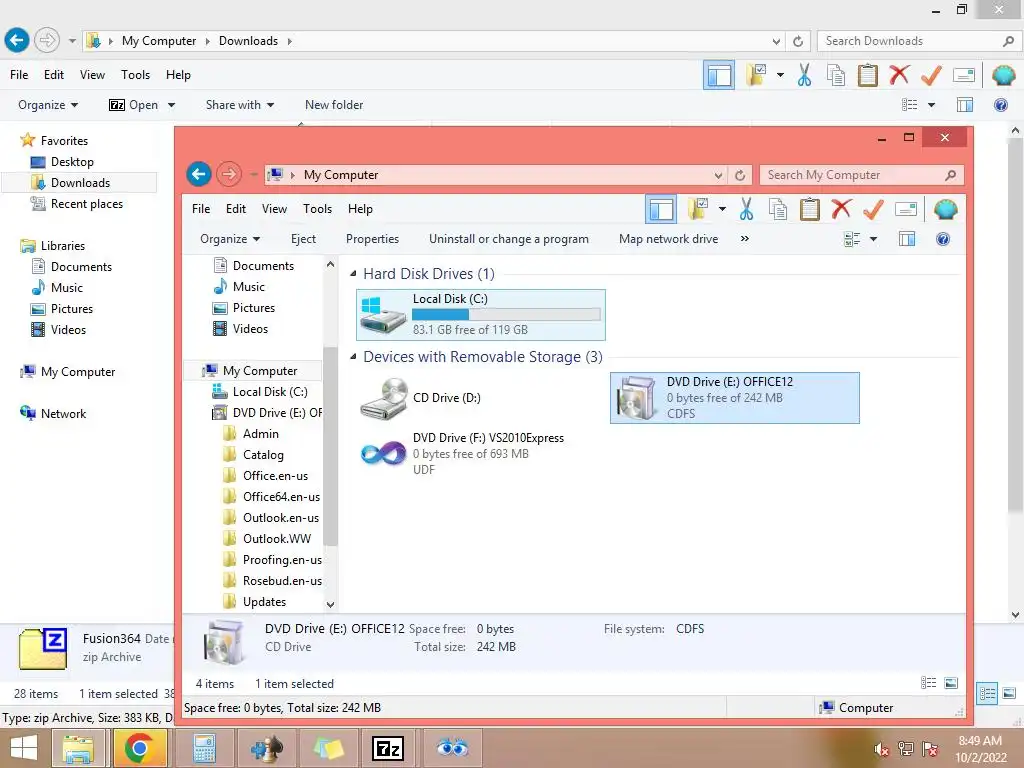Click Map network drive
This screenshot has width=1024, height=768.
tap(668, 239)
